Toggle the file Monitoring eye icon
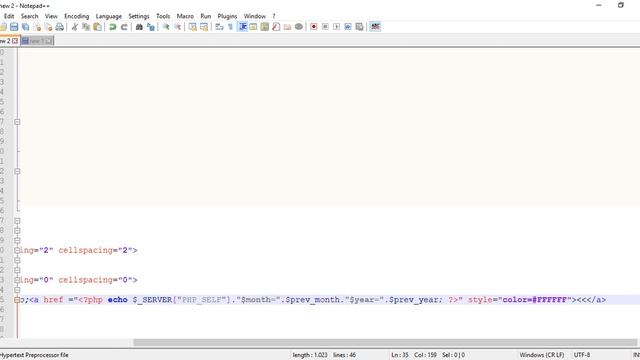The width and height of the screenshot is (640, 360). click(299, 27)
